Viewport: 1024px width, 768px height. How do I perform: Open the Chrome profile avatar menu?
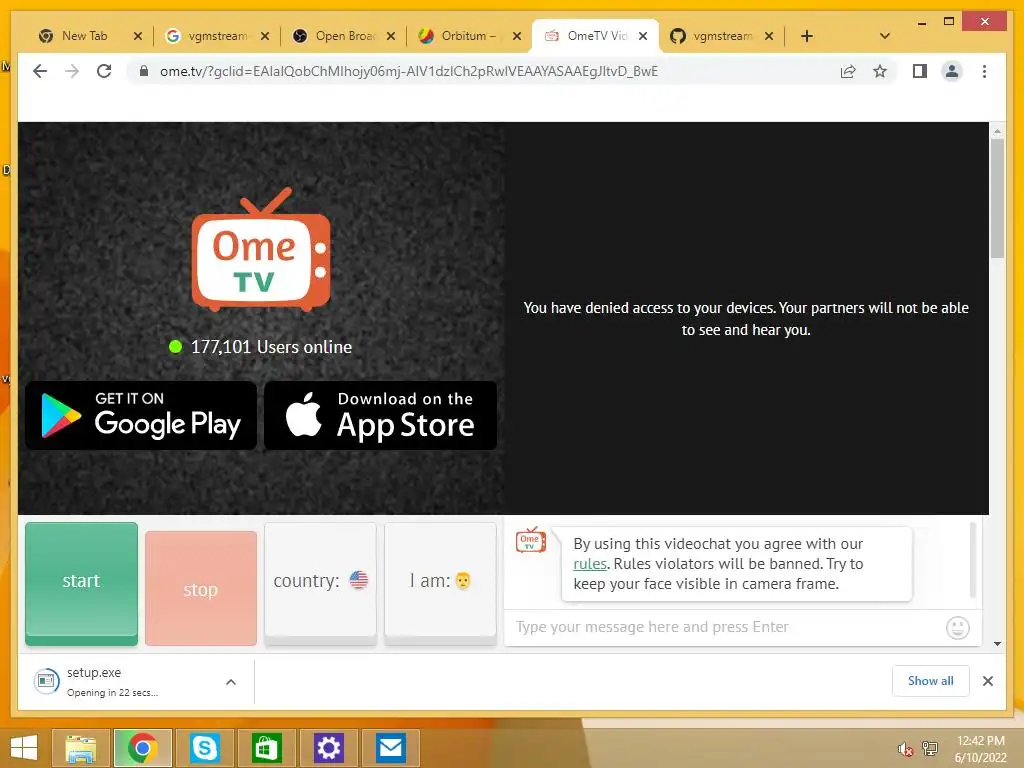(952, 71)
